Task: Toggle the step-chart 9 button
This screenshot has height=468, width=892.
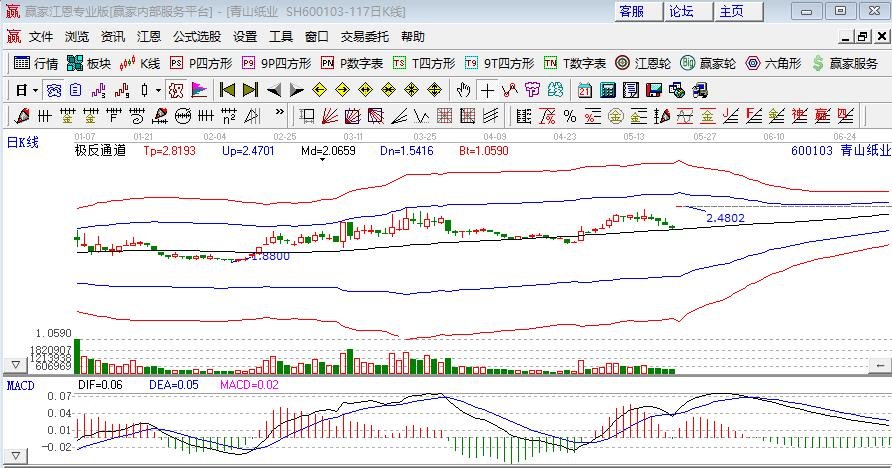Action: (122, 90)
